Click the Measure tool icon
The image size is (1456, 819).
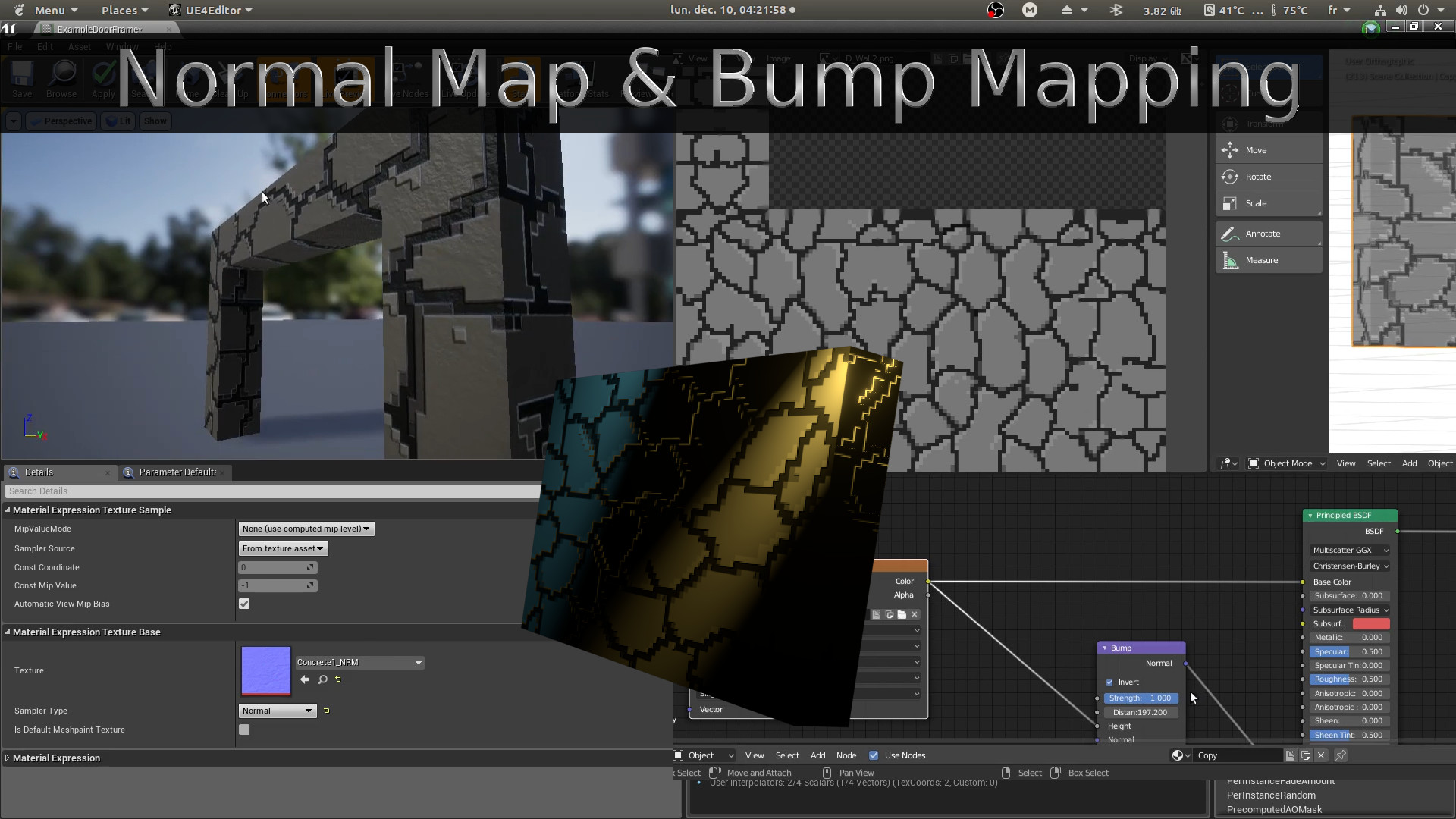[x=1231, y=260]
